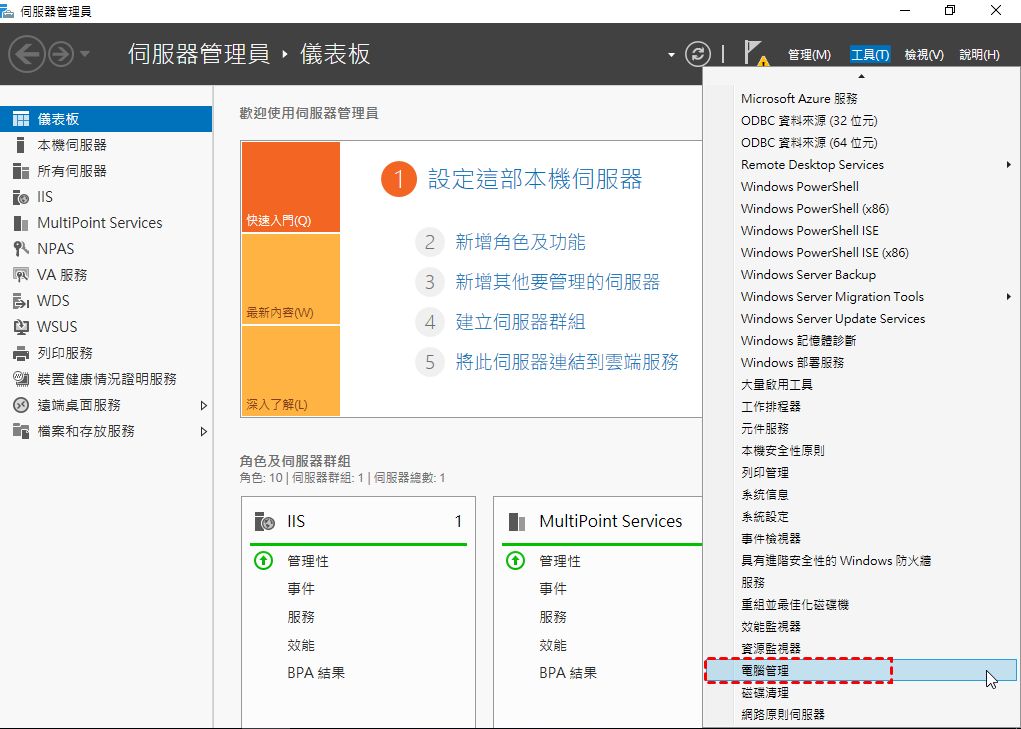This screenshot has height=729, width=1021.
Task: Select 電腦管理 menu item
Action: [x=861, y=670]
